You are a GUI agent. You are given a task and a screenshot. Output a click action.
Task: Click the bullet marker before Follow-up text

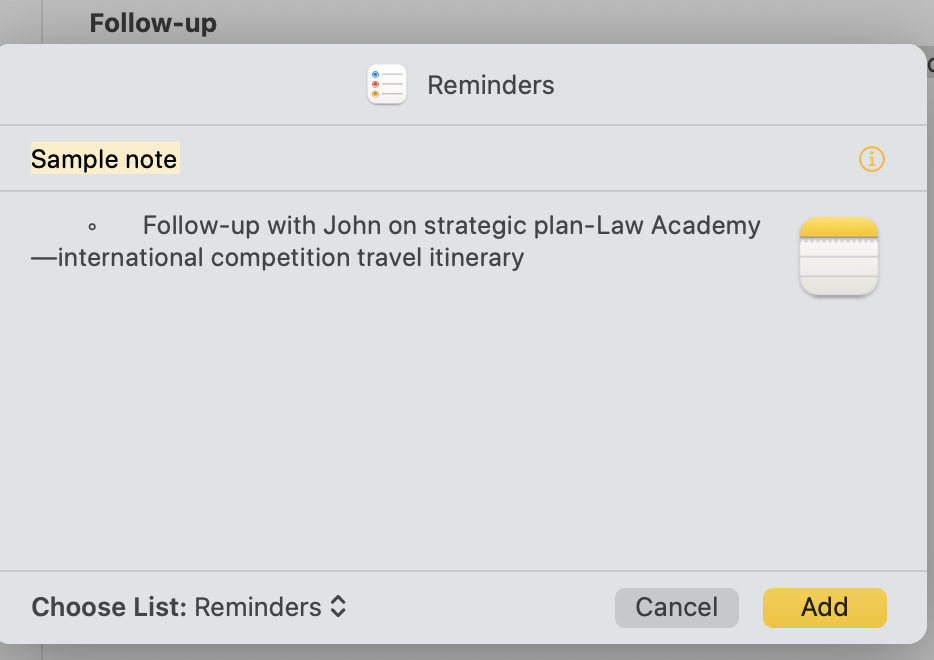(92, 228)
